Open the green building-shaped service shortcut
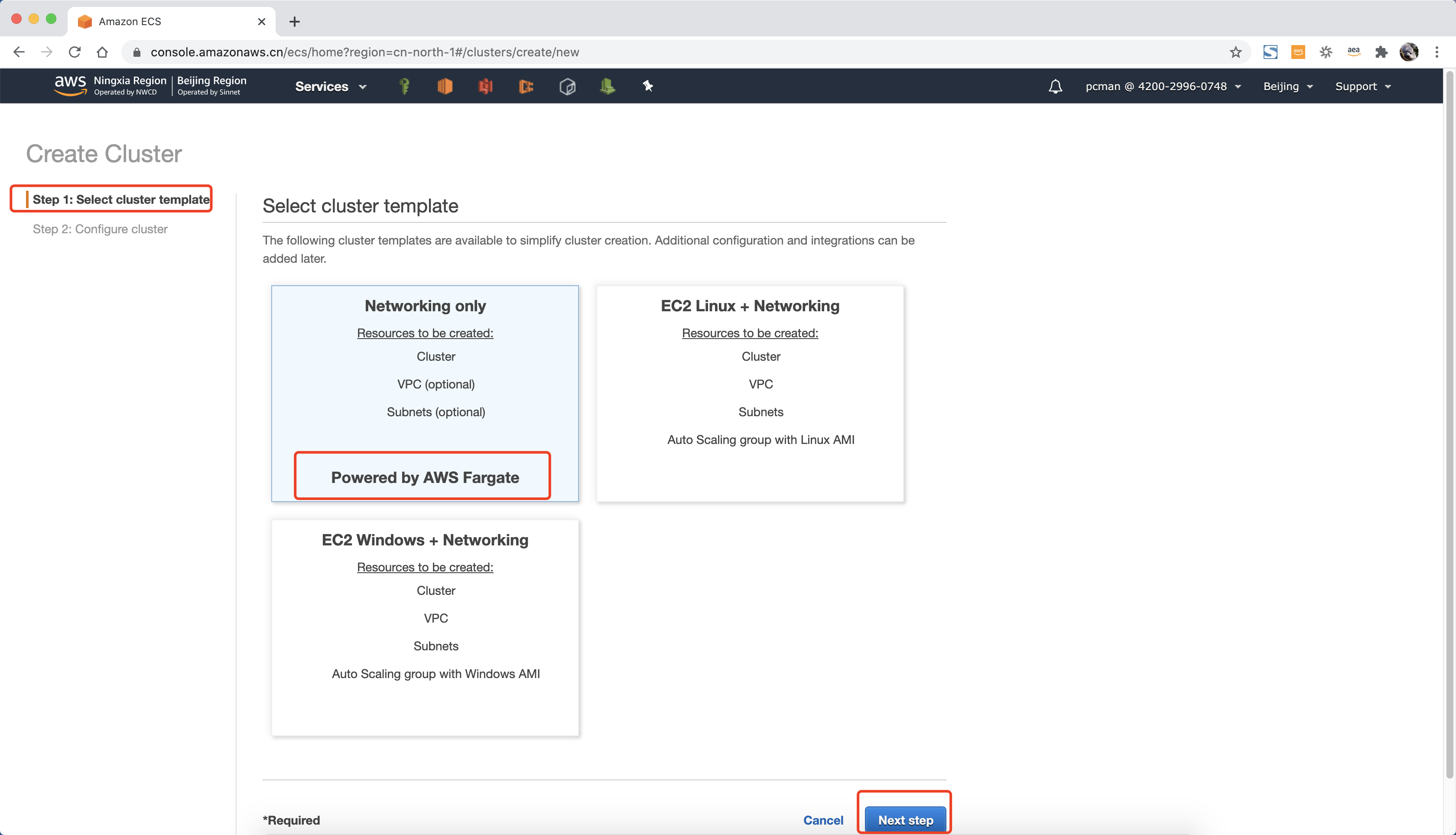Screen dimensions: 1456x835 [x=608, y=86]
